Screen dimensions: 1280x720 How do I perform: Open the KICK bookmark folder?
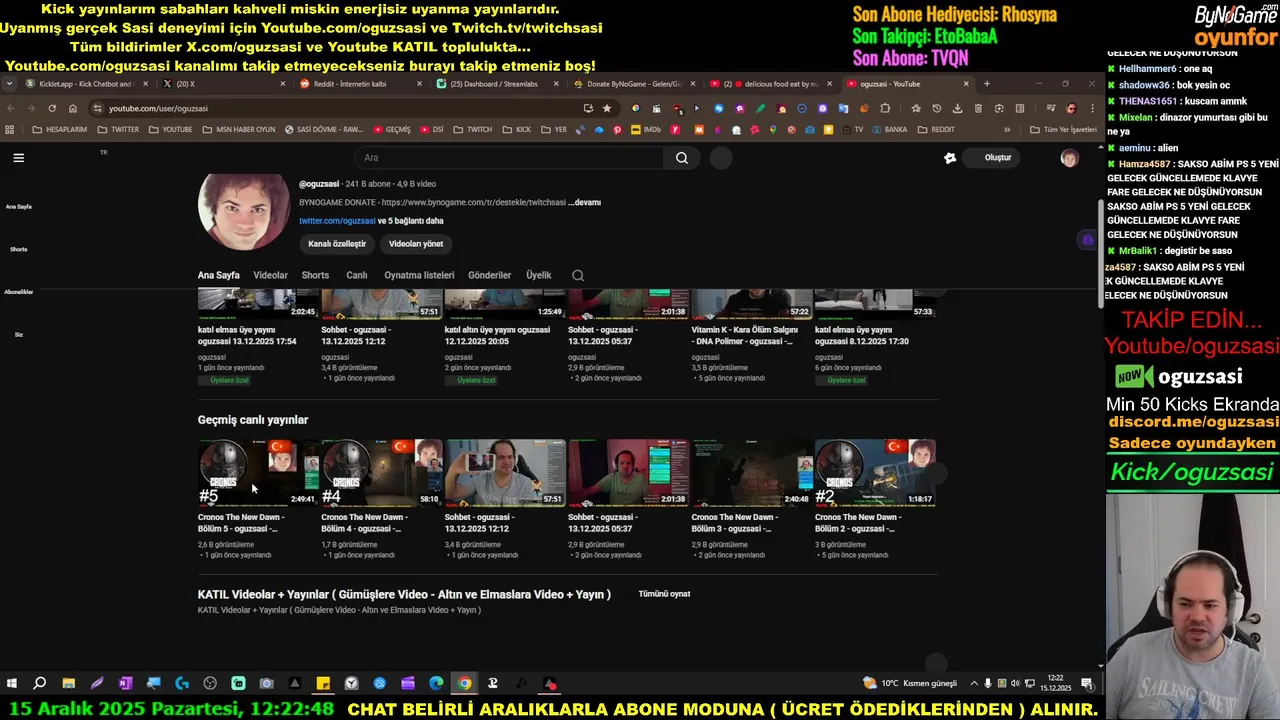click(x=517, y=130)
